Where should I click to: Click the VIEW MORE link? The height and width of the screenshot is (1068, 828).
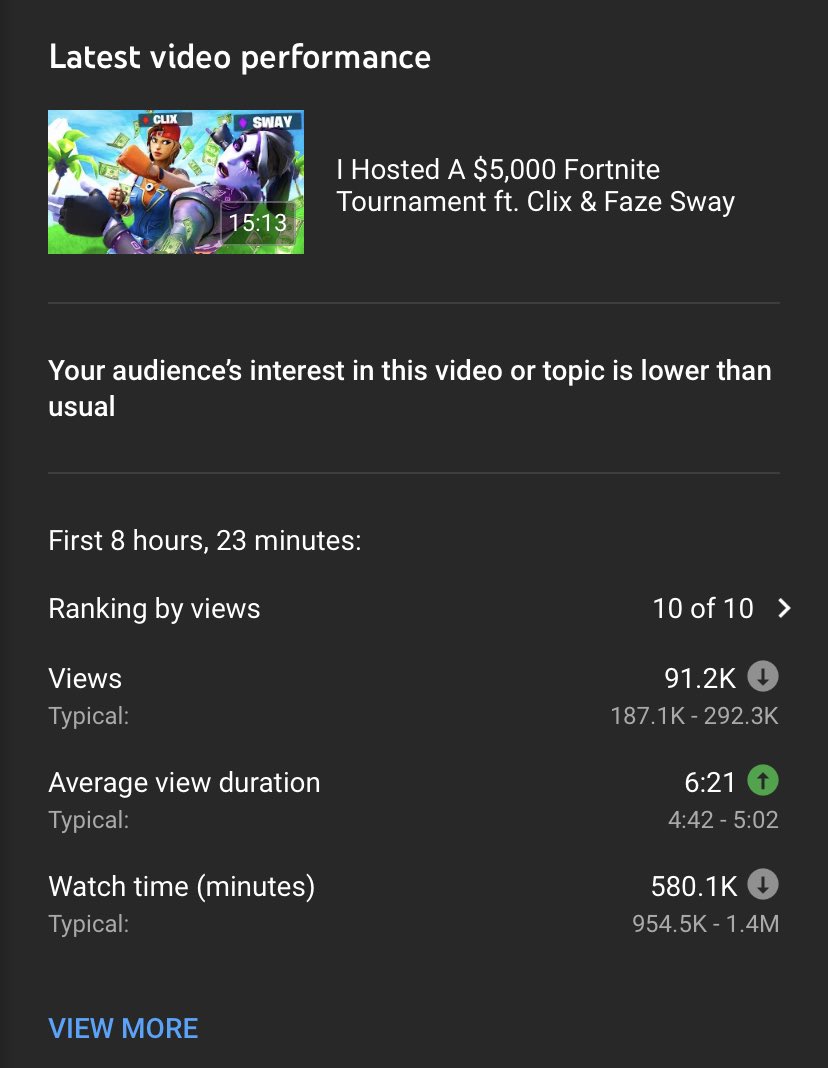point(123,1028)
